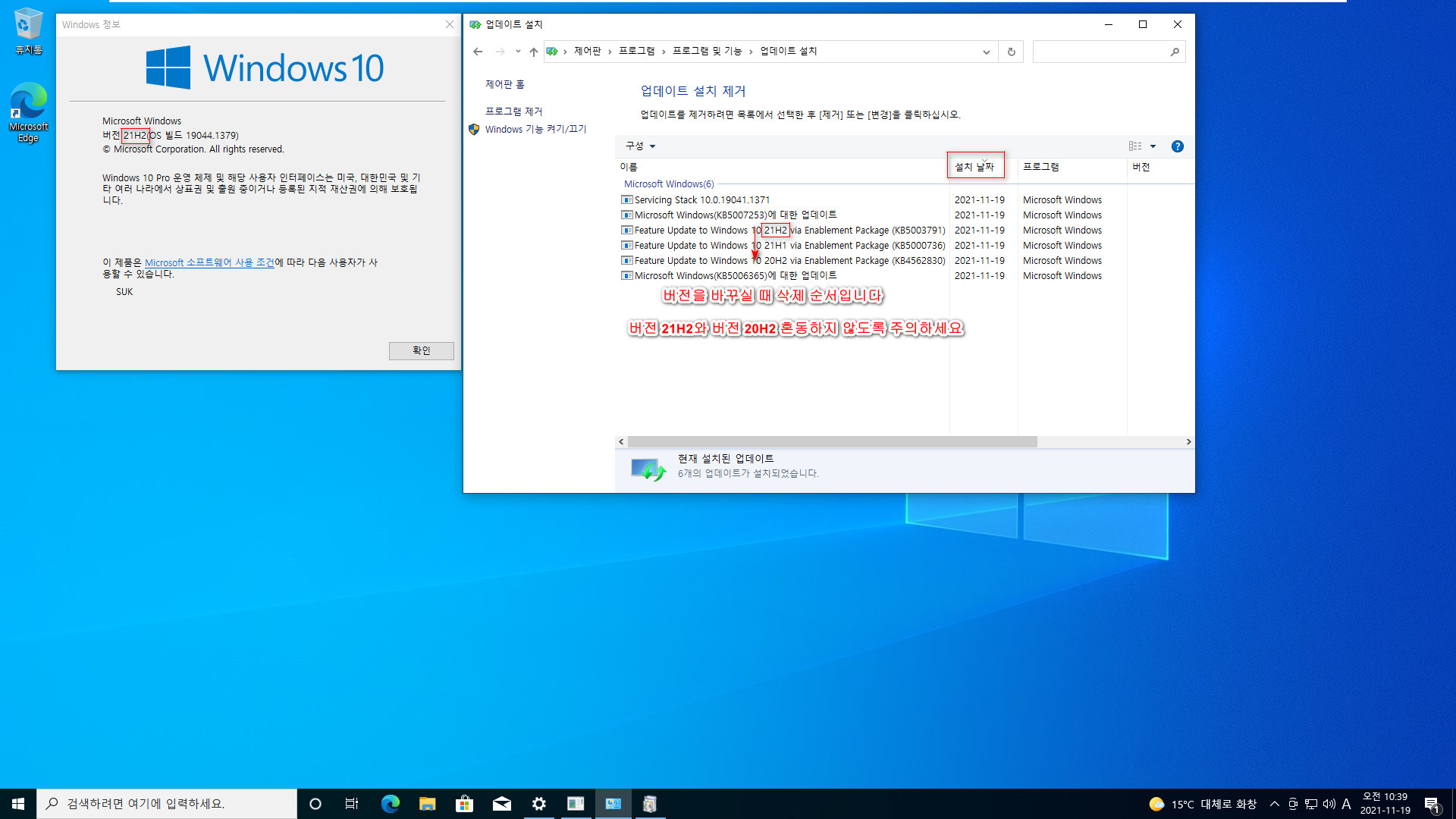The height and width of the screenshot is (819, 1456).
Task: Click the search magnifier icon
Action: (1175, 52)
